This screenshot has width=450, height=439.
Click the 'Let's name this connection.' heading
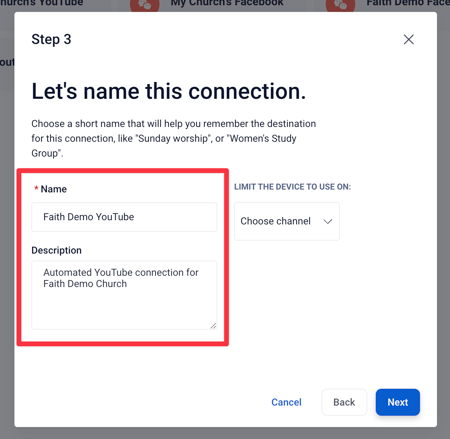(169, 91)
